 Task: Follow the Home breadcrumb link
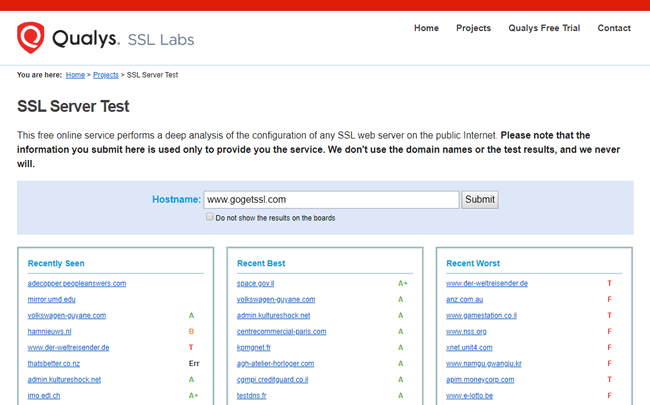[x=75, y=75]
